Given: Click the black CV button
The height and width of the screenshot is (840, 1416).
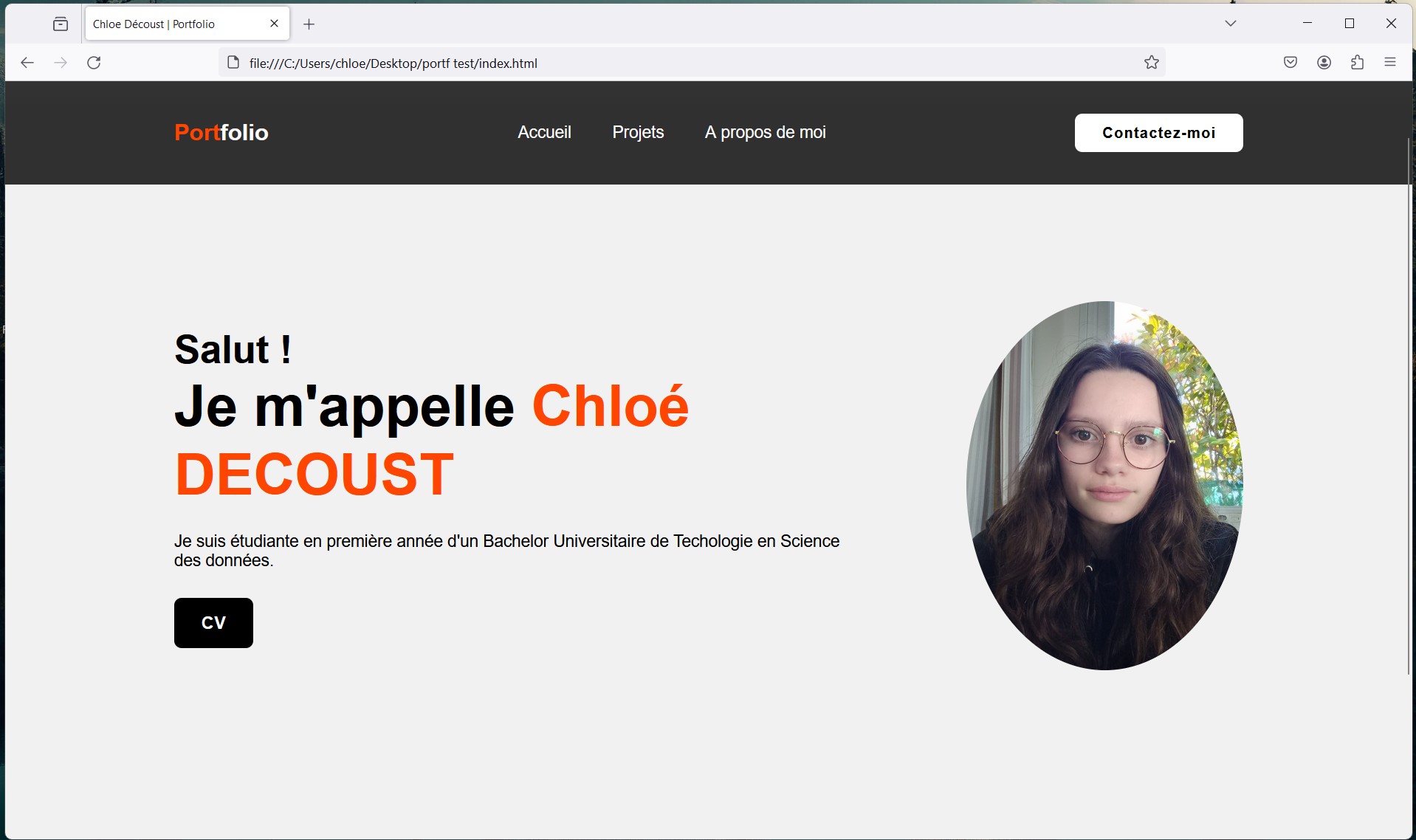Looking at the screenshot, I should tap(213, 622).
